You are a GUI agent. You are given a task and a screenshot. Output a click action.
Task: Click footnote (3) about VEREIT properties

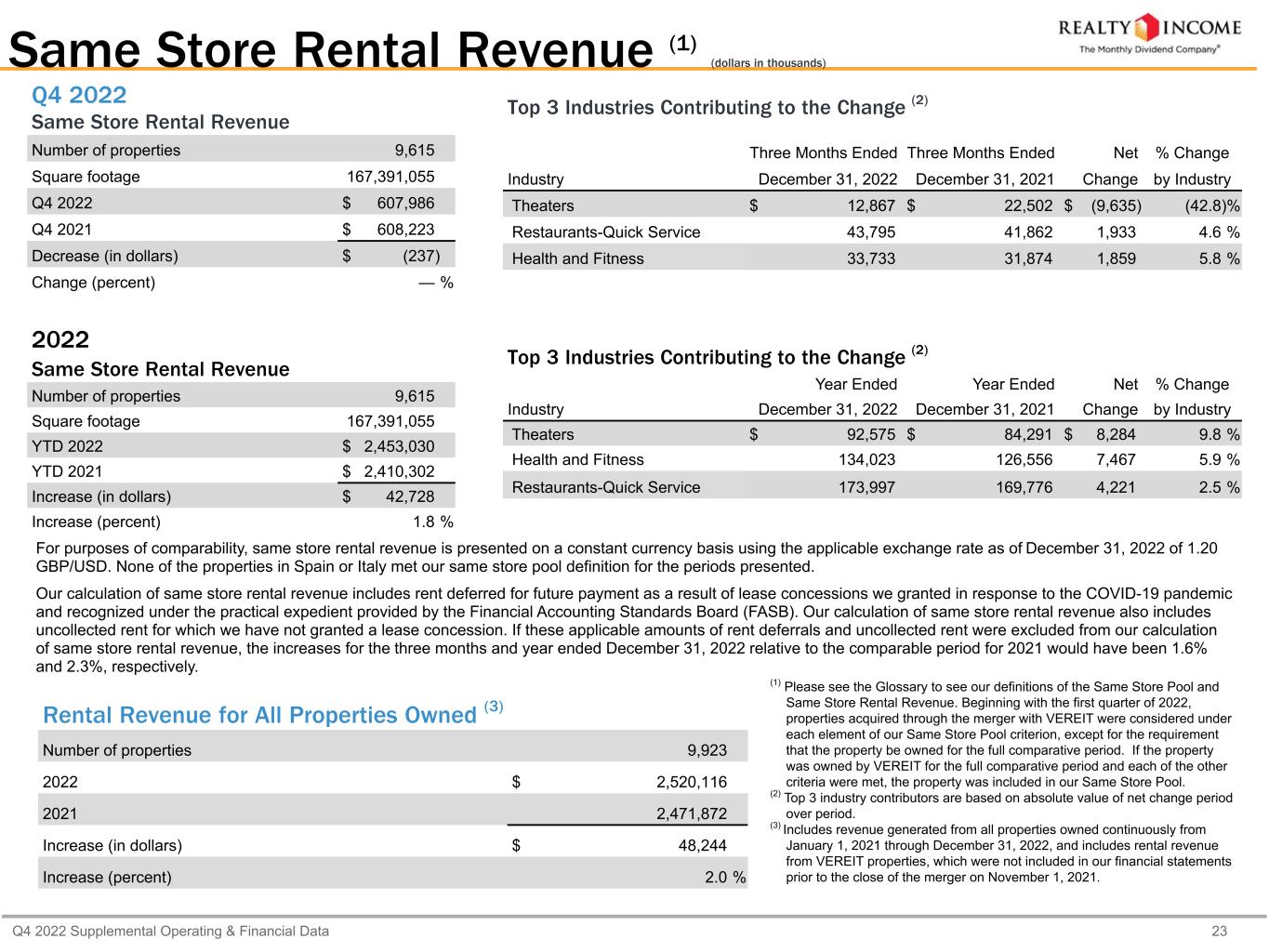coord(1002,853)
